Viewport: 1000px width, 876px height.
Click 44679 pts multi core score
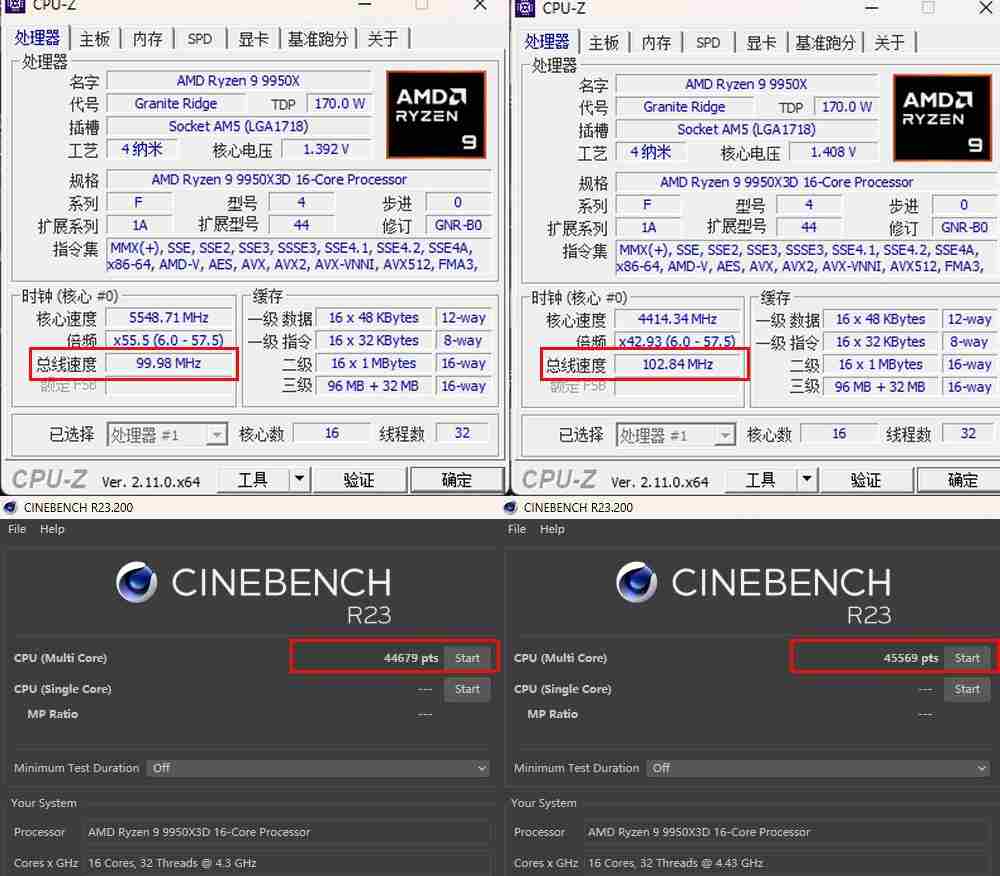(x=411, y=658)
